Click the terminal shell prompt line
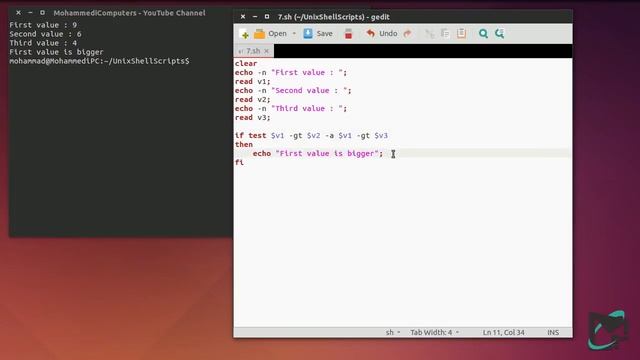The image size is (640, 360). pyautogui.click(x=99, y=61)
